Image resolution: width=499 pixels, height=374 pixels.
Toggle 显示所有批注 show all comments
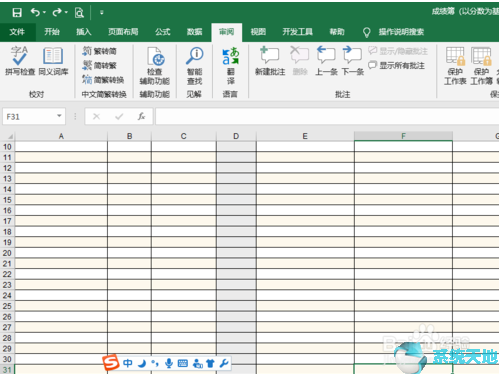(x=397, y=65)
